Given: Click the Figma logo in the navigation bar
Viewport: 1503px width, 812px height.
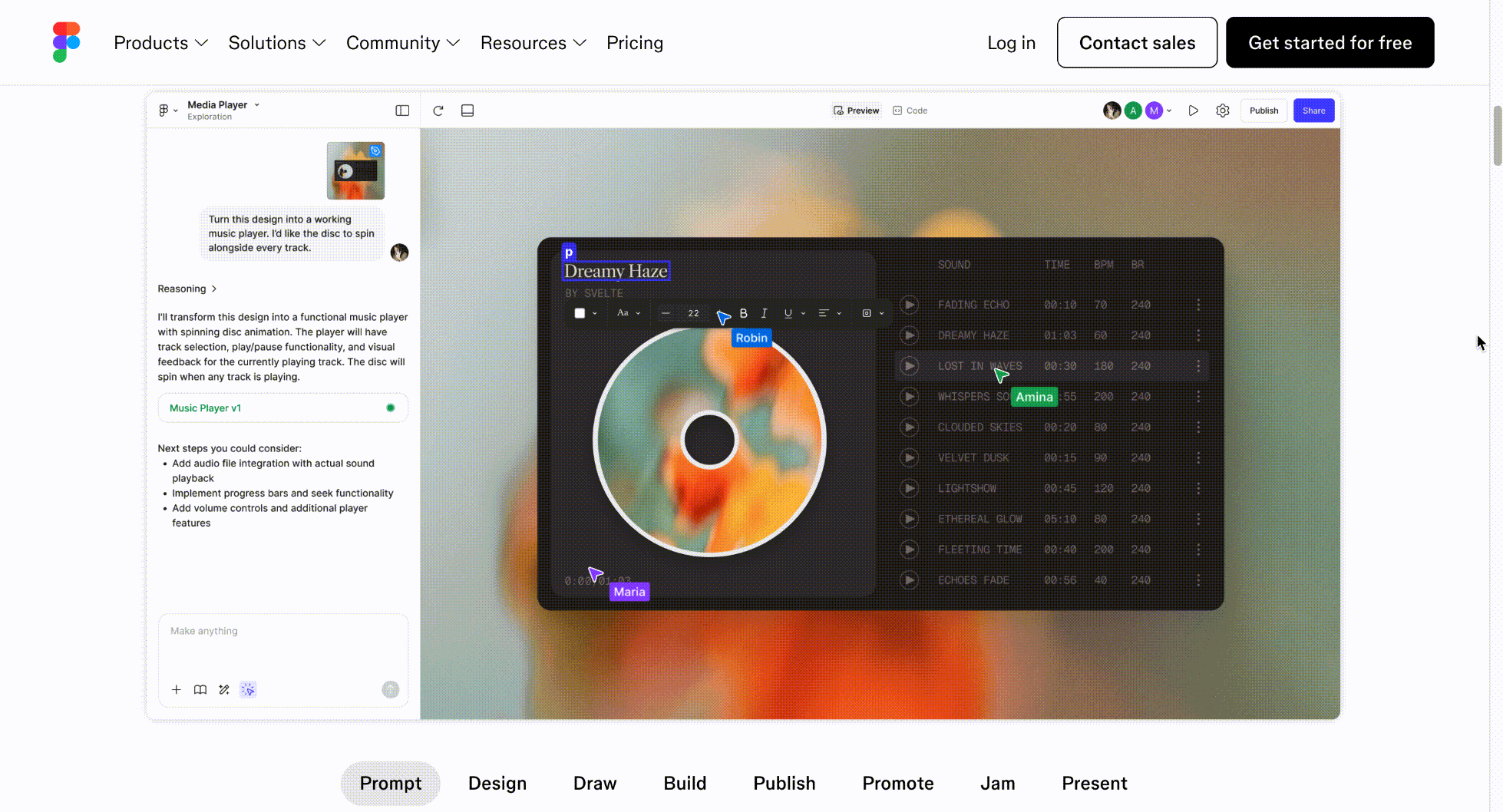Looking at the screenshot, I should tap(67, 42).
